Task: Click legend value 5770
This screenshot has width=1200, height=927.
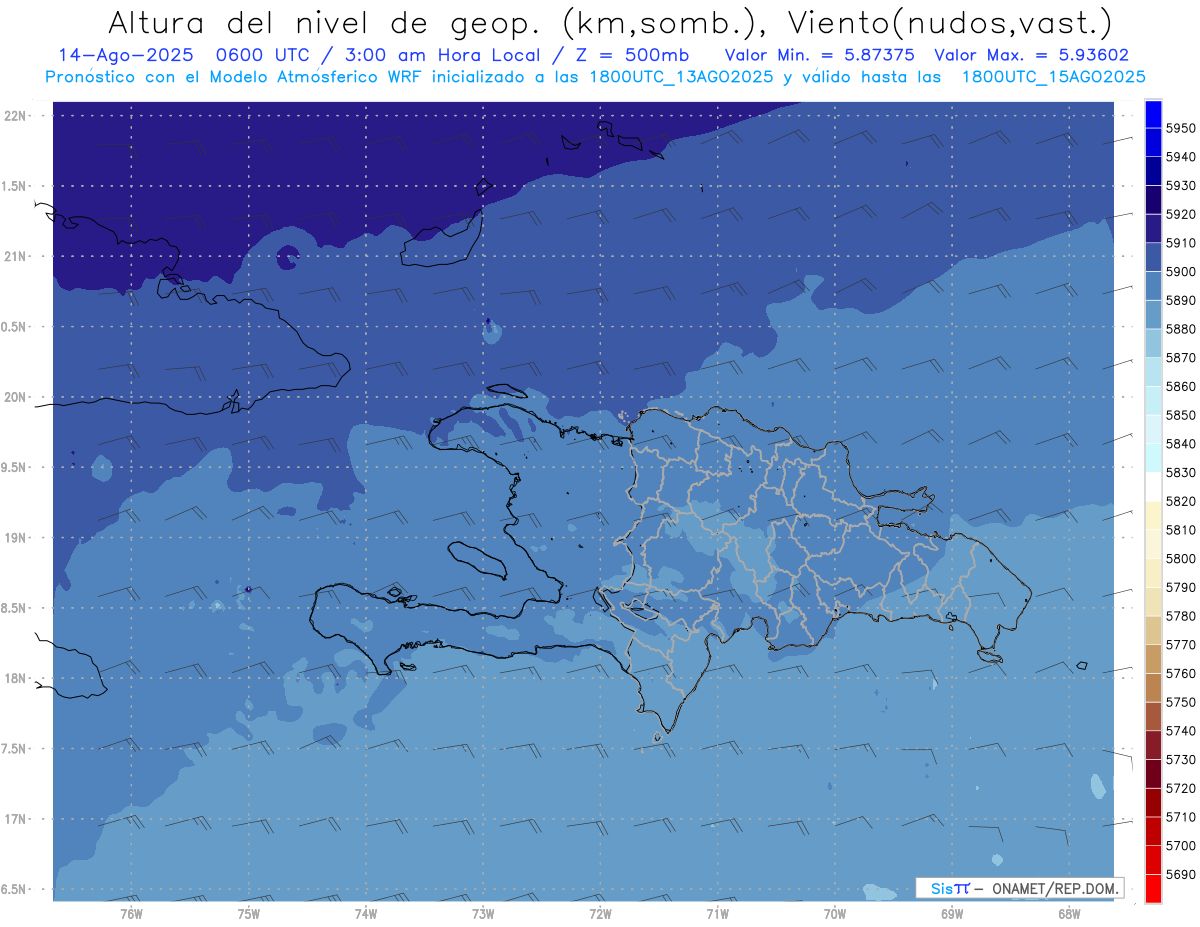Action: [x=1180, y=645]
